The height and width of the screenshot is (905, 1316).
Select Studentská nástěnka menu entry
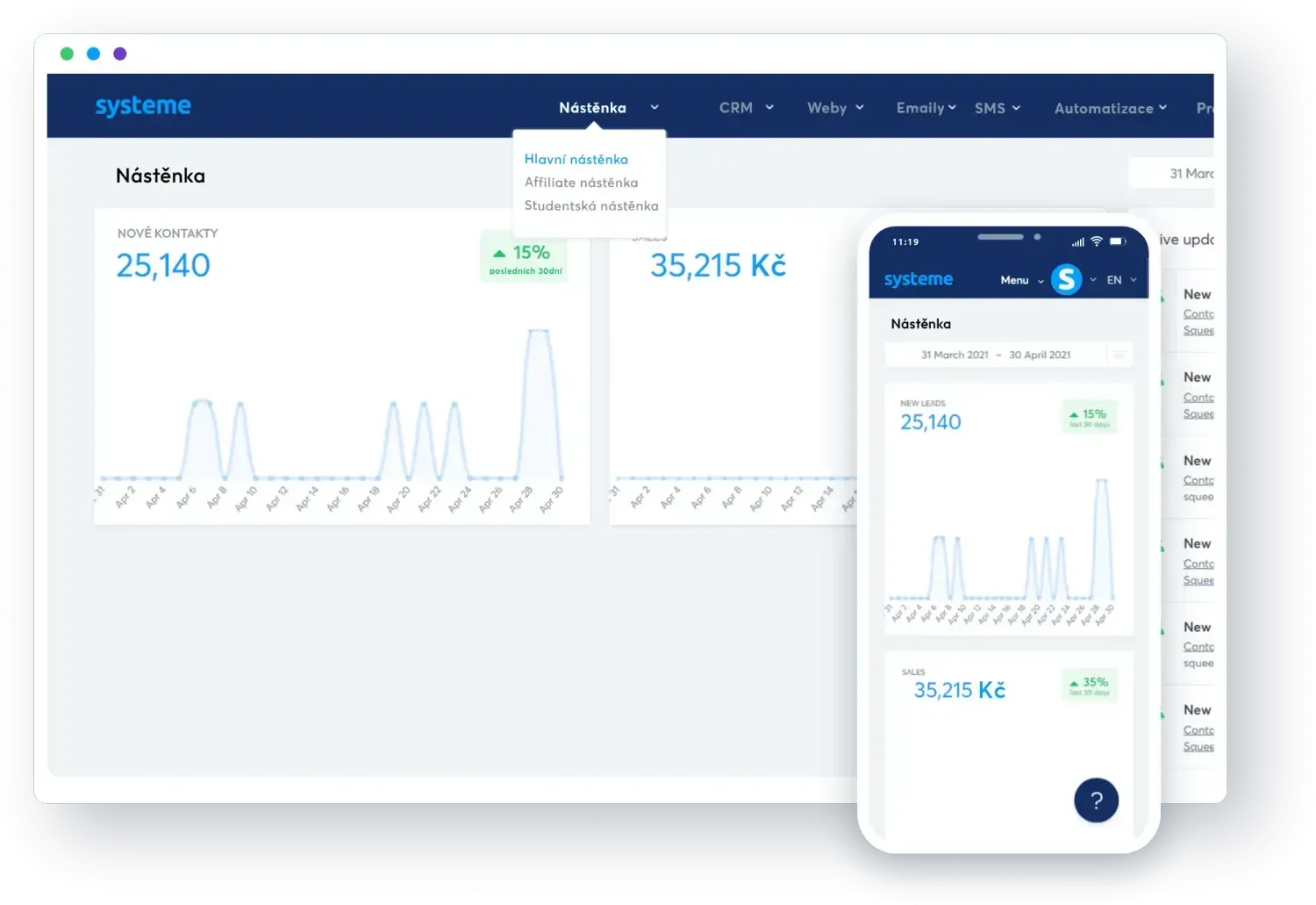pos(591,205)
